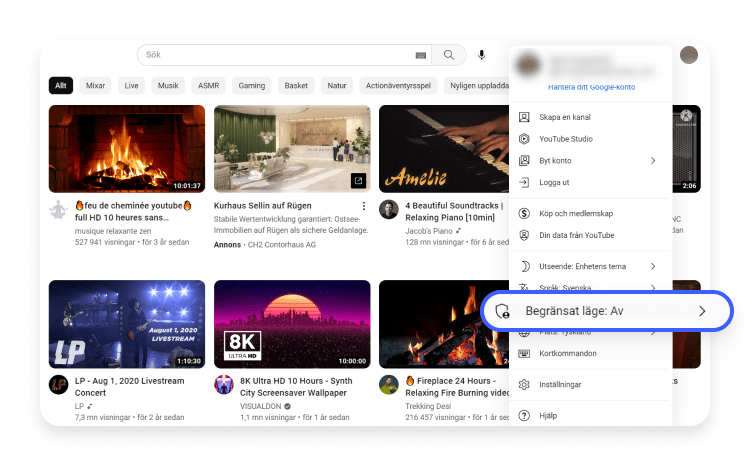Select the Basket filter chip
Screen dimensions: 750x466
click(x=296, y=86)
